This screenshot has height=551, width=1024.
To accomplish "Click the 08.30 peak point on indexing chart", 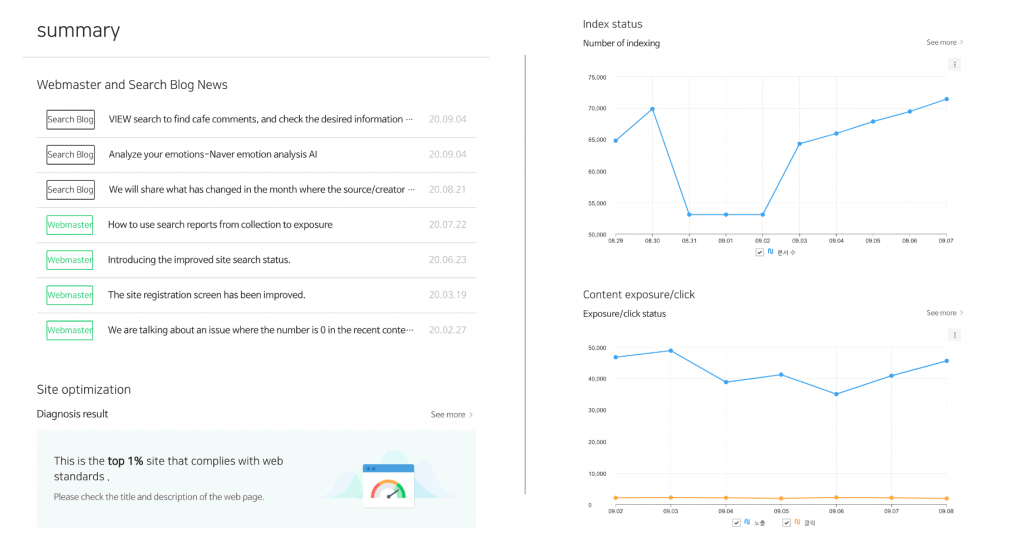I will (652, 109).
